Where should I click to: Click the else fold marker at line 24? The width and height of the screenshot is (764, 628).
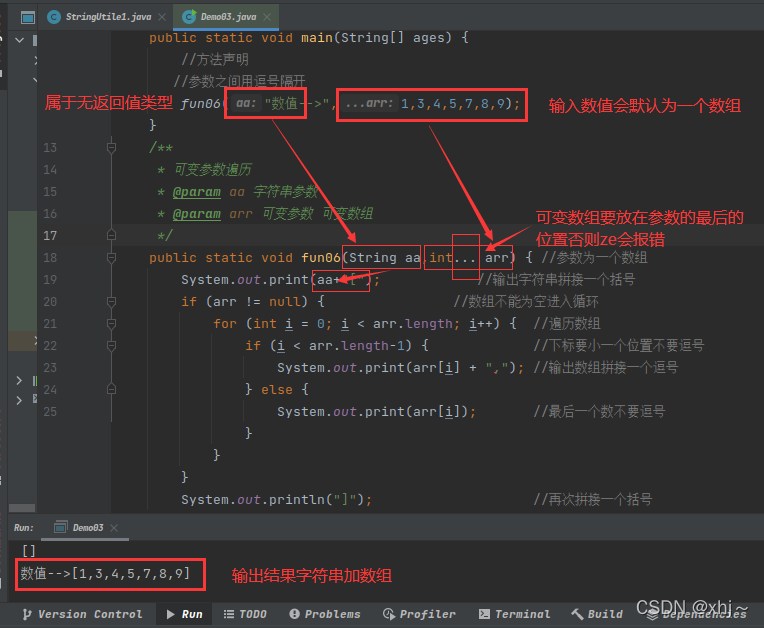(111, 389)
